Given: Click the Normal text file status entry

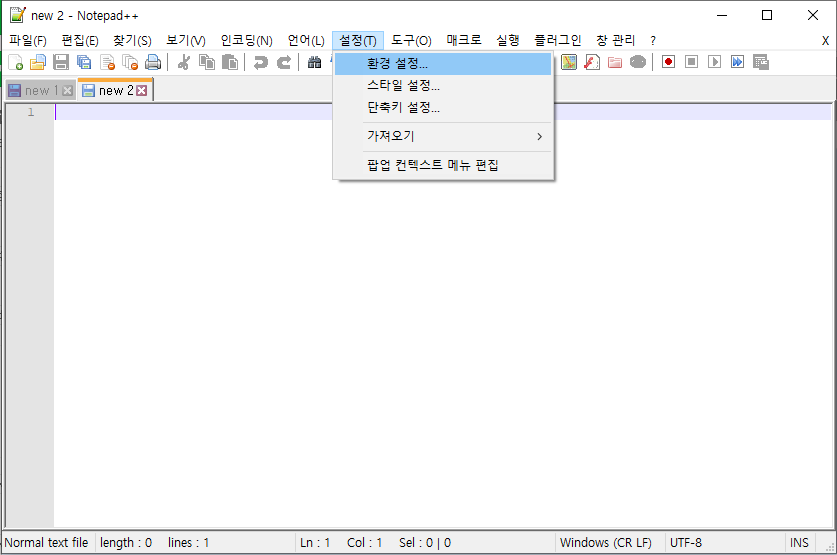Looking at the screenshot, I should click(46, 543).
